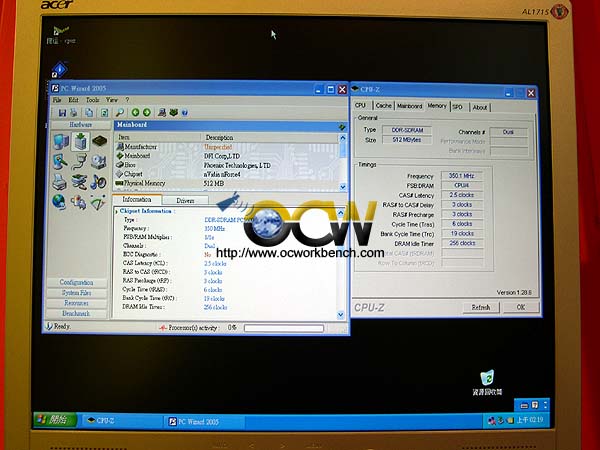Click the green chip icon in the toolbar

[174, 112]
